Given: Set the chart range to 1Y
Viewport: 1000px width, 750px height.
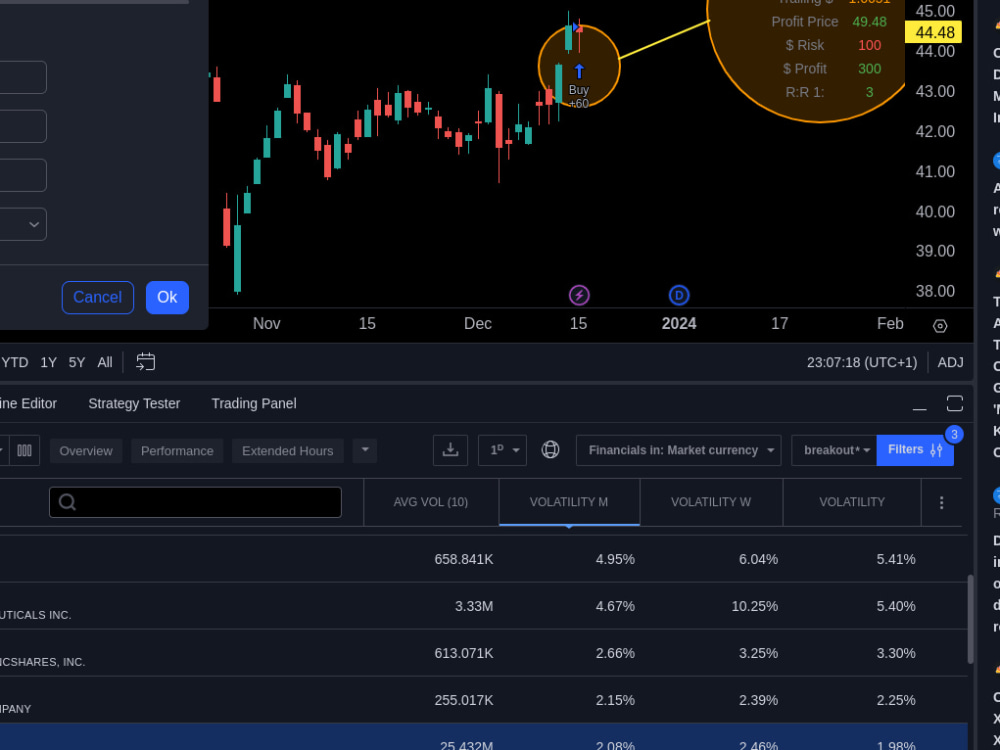Looking at the screenshot, I should pos(48,362).
